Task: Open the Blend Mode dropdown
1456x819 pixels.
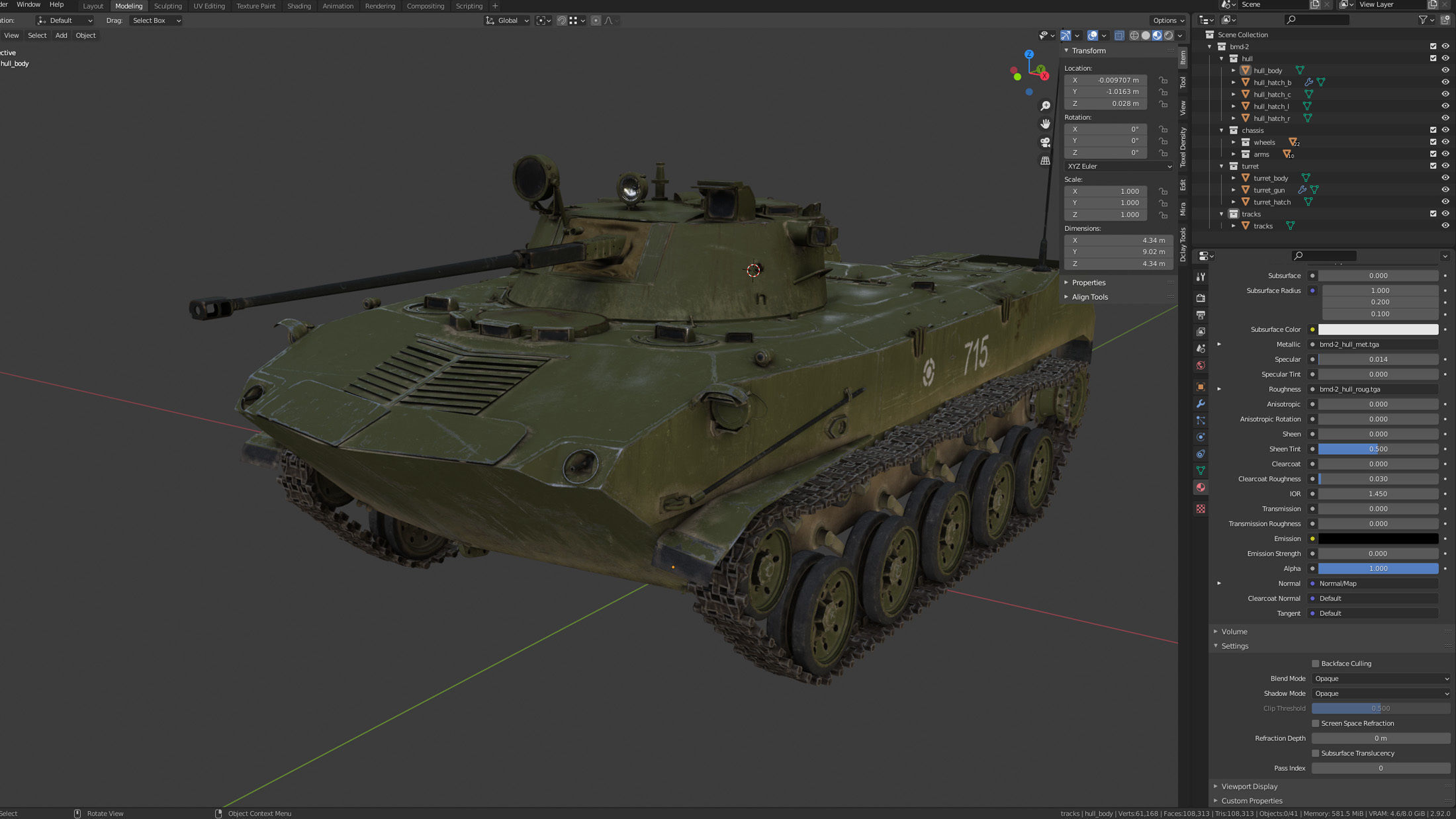Action: [1381, 678]
